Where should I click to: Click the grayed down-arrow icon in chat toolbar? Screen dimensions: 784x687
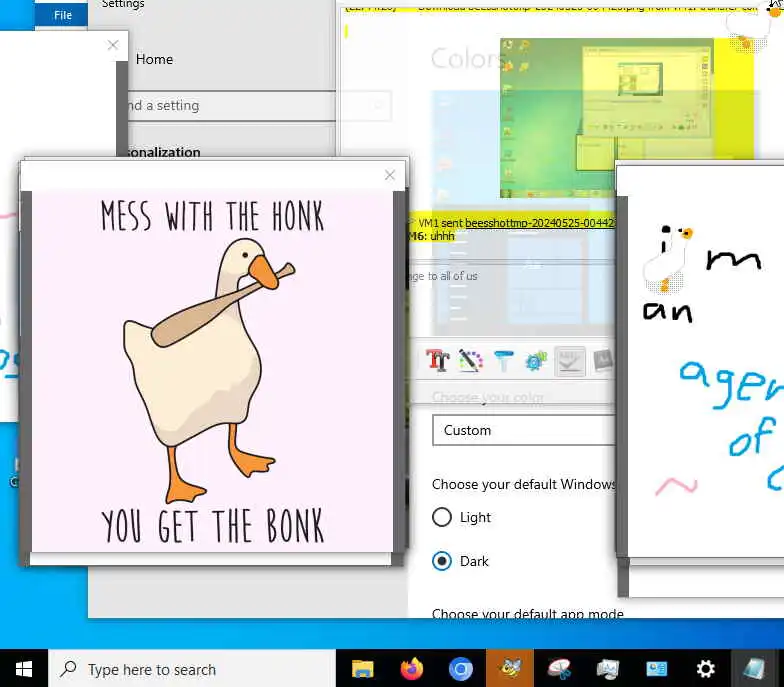570,361
